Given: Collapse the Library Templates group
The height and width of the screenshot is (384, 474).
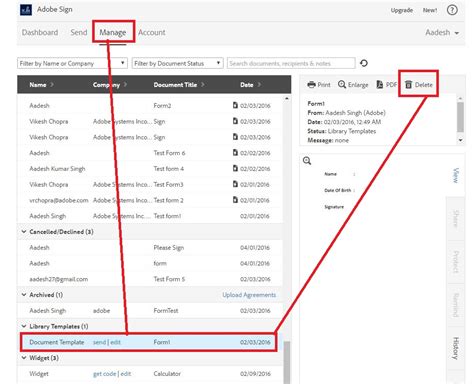Looking at the screenshot, I should [24, 326].
